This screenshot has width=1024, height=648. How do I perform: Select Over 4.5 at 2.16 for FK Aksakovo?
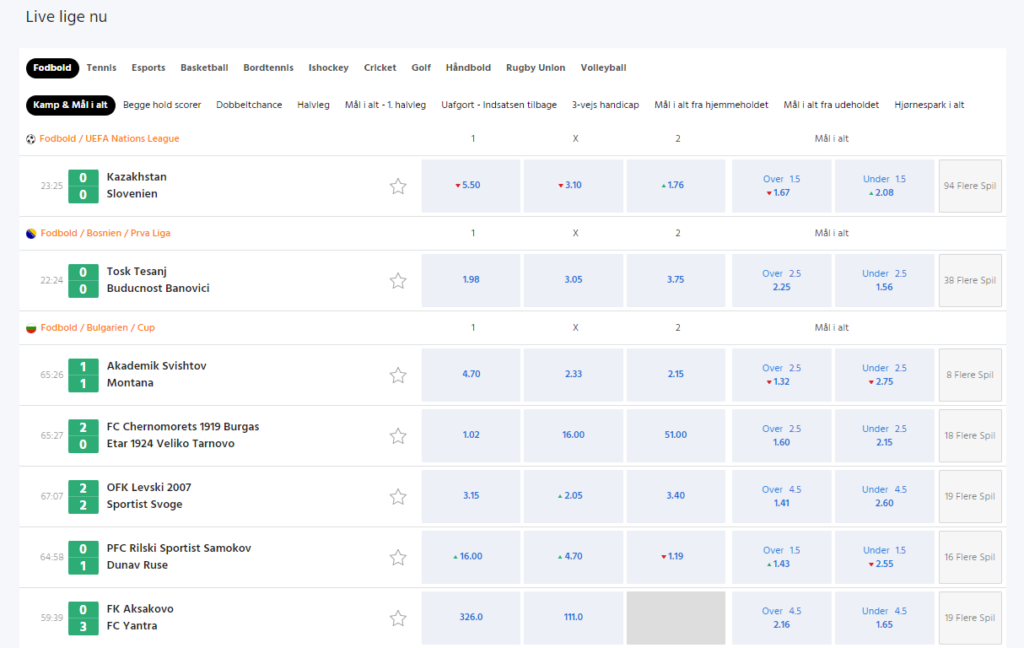782,618
